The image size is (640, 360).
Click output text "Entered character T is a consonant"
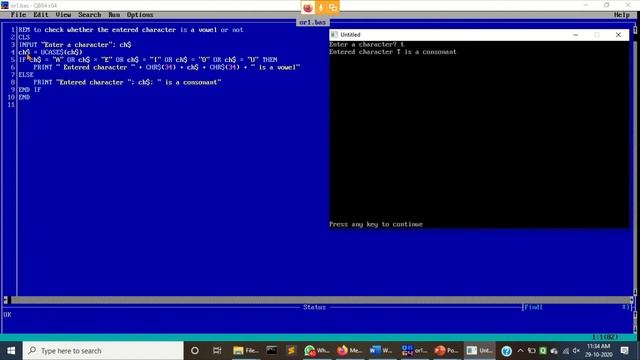point(393,52)
